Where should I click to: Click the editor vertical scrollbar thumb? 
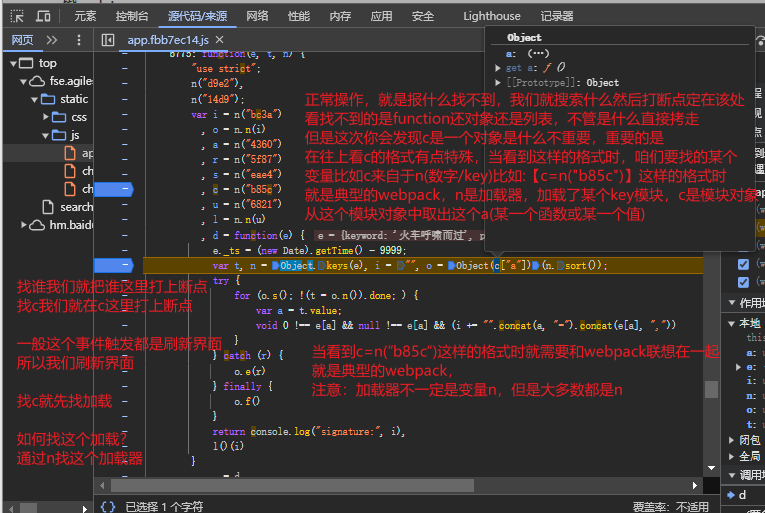pos(711,390)
